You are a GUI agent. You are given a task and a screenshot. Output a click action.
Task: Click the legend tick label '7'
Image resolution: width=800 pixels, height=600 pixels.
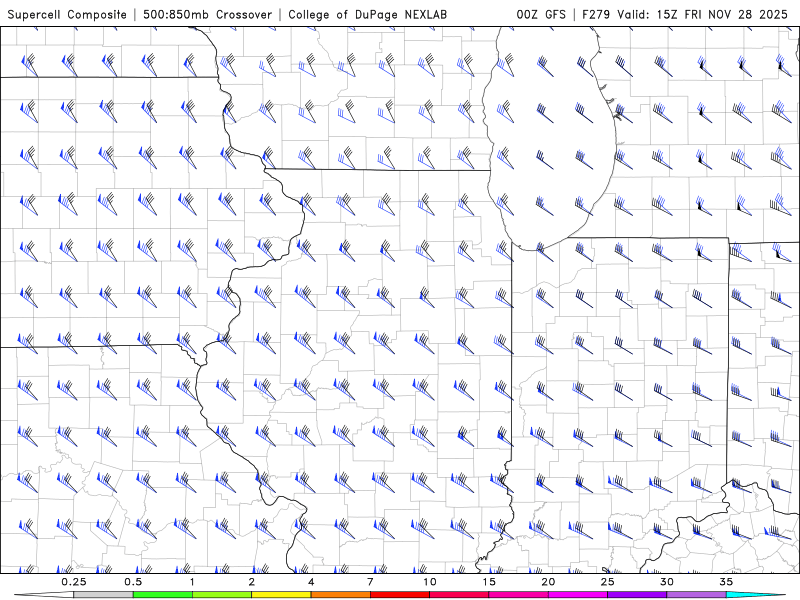(x=370, y=582)
